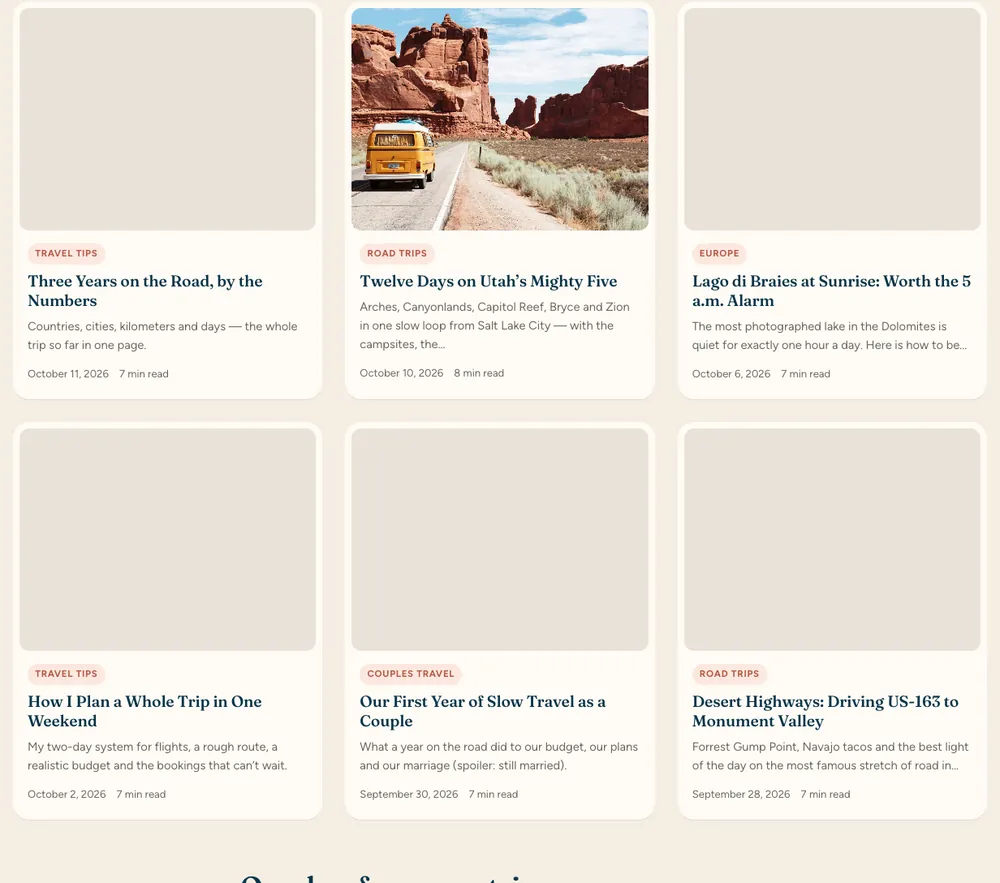
Task: Click the date October 2, 2026
Action: tap(66, 794)
